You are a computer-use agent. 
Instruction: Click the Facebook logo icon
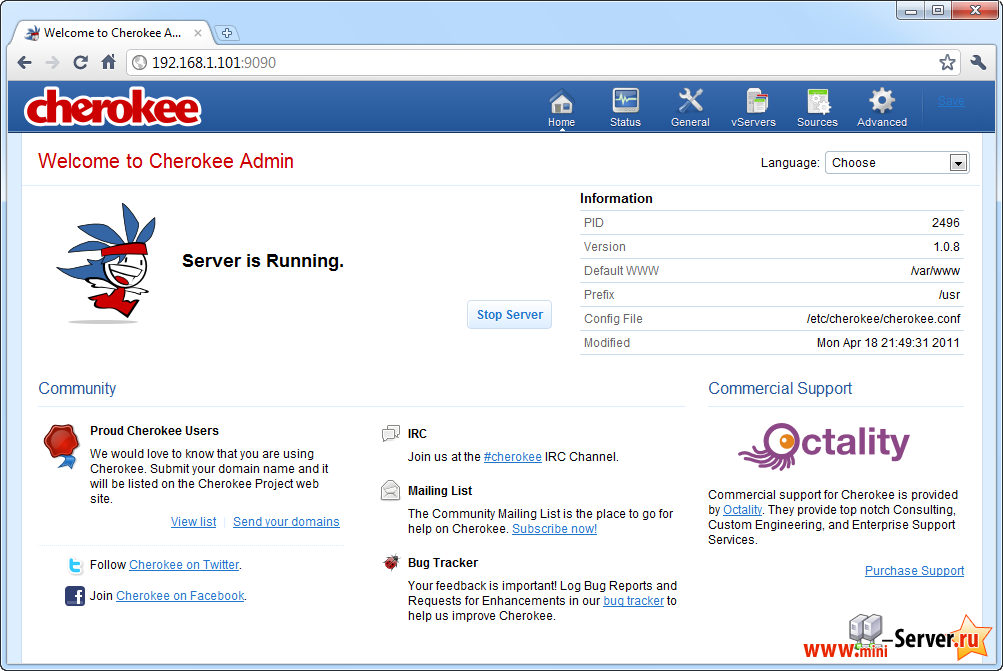tap(75, 596)
